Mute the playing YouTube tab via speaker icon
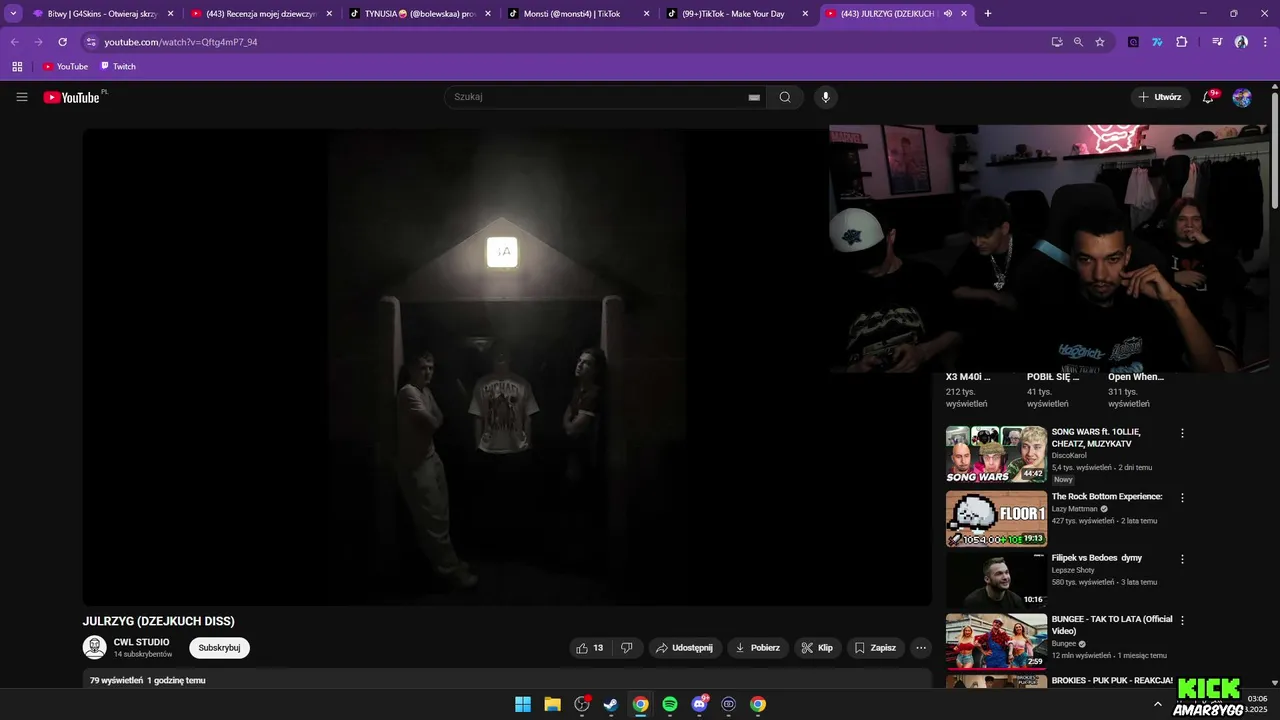The image size is (1280, 720). click(947, 14)
